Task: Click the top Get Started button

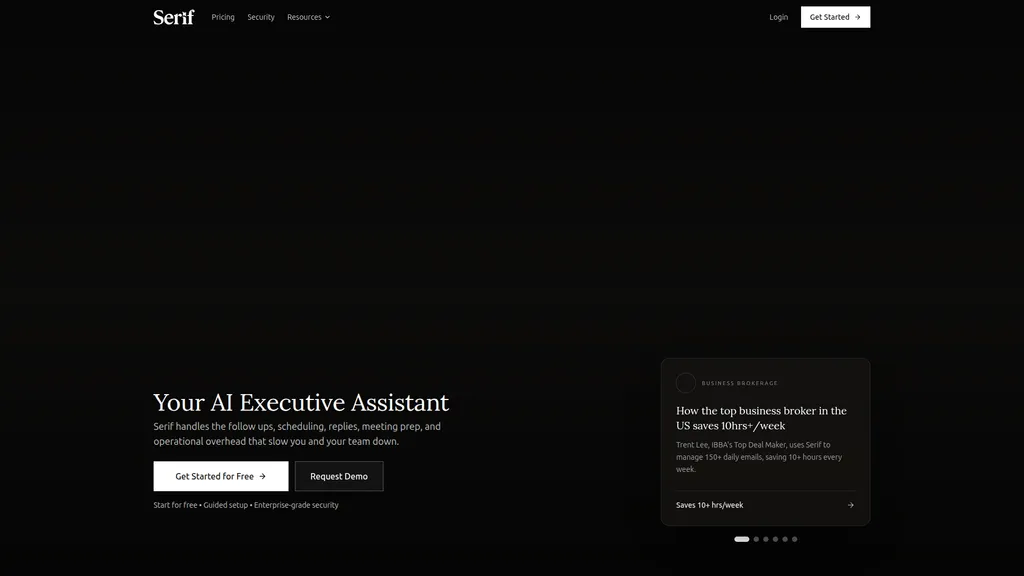Action: [835, 17]
